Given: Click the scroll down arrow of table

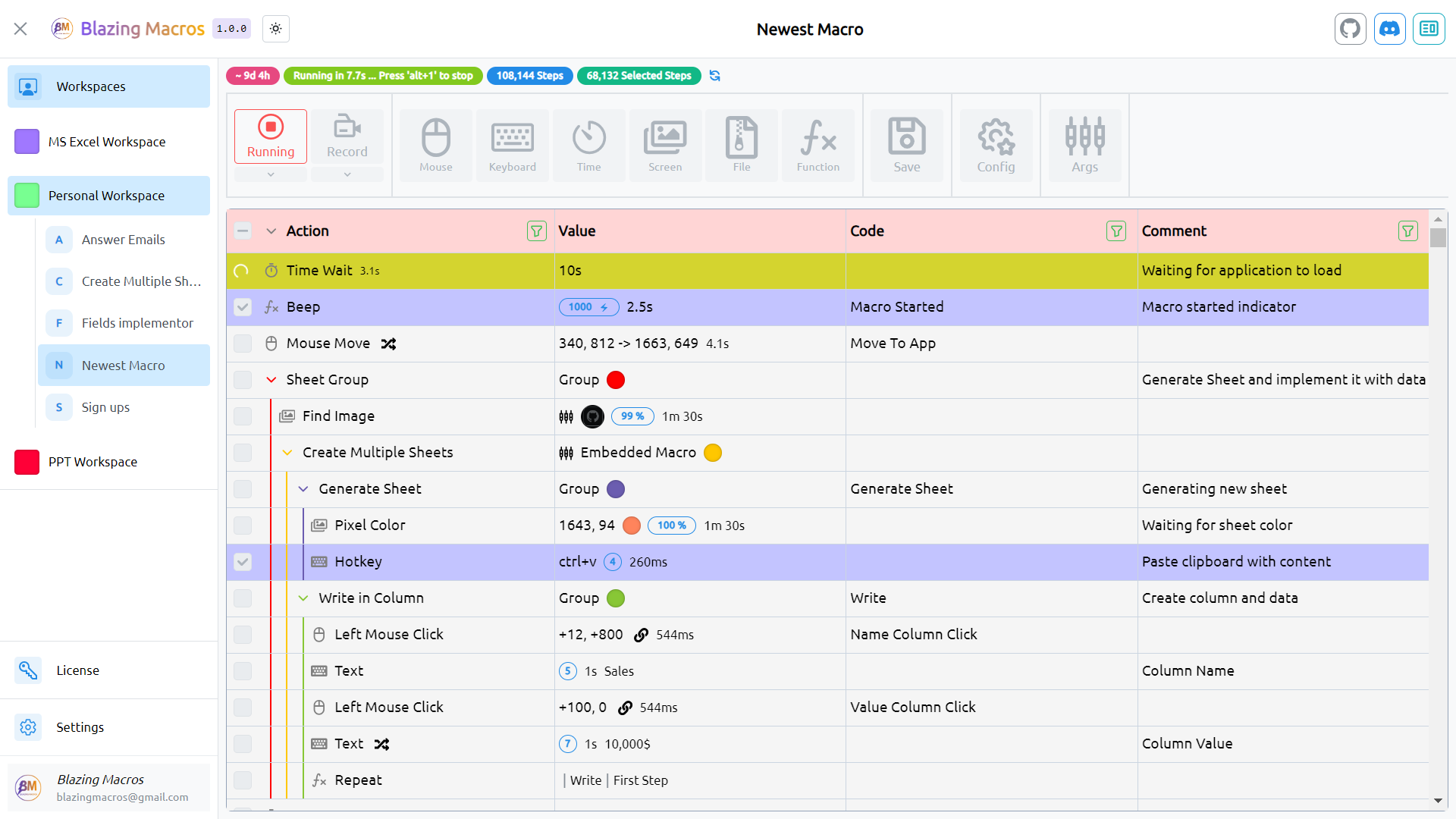Looking at the screenshot, I should coord(1438,801).
